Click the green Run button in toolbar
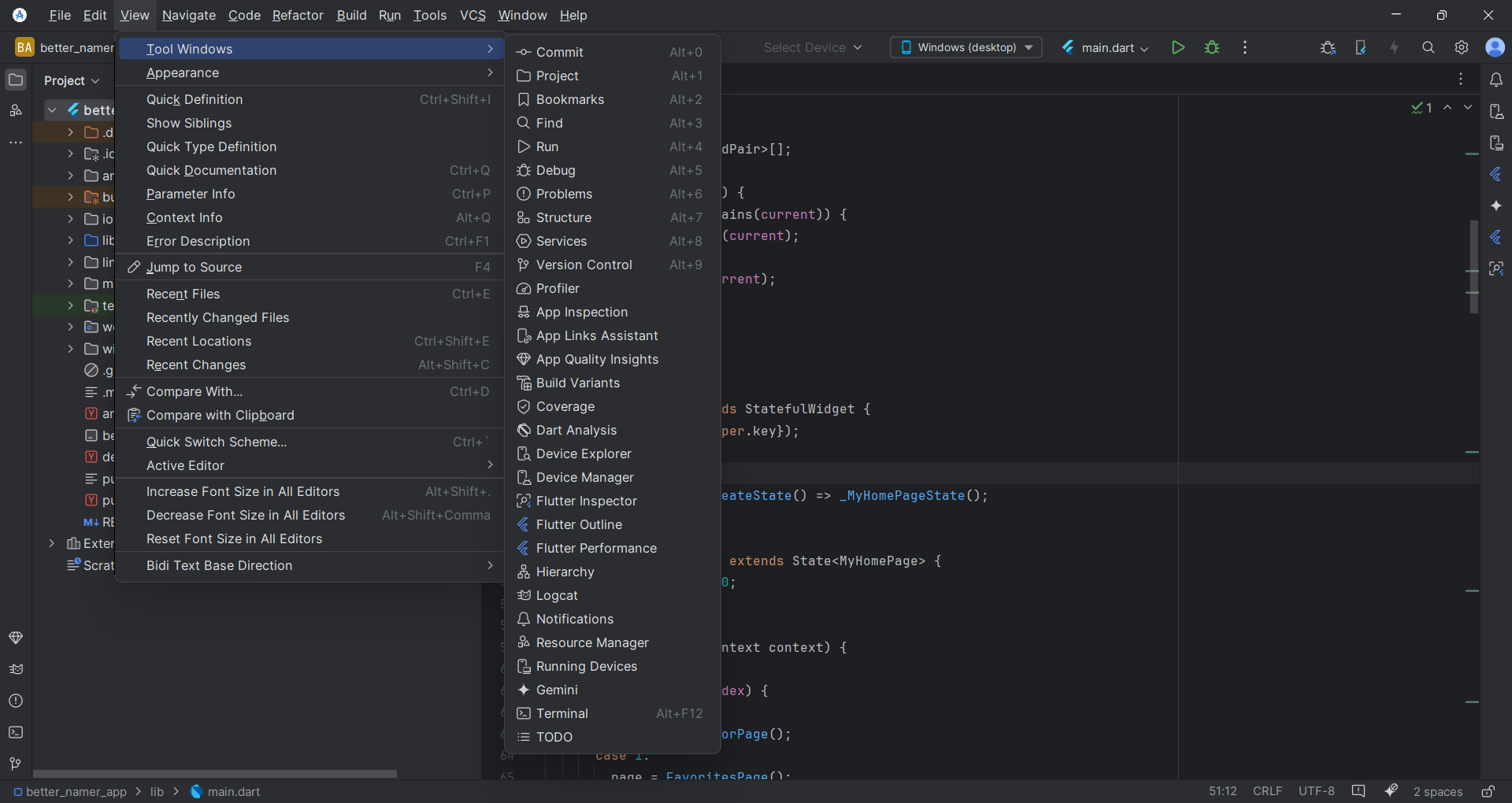Image resolution: width=1512 pixels, height=803 pixels. (1178, 47)
